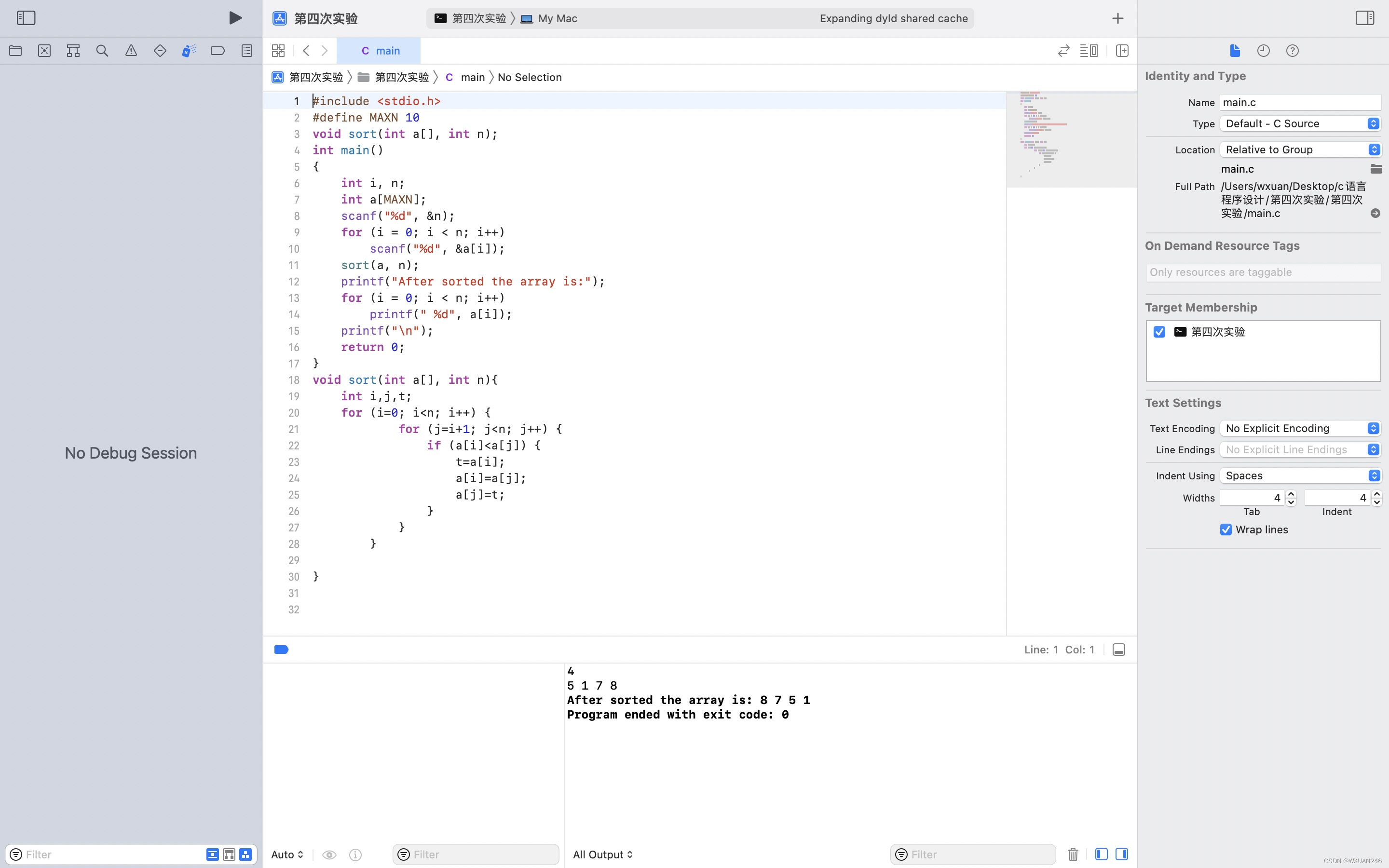Open the Type Default - C Source dropdown

pyautogui.click(x=1300, y=123)
